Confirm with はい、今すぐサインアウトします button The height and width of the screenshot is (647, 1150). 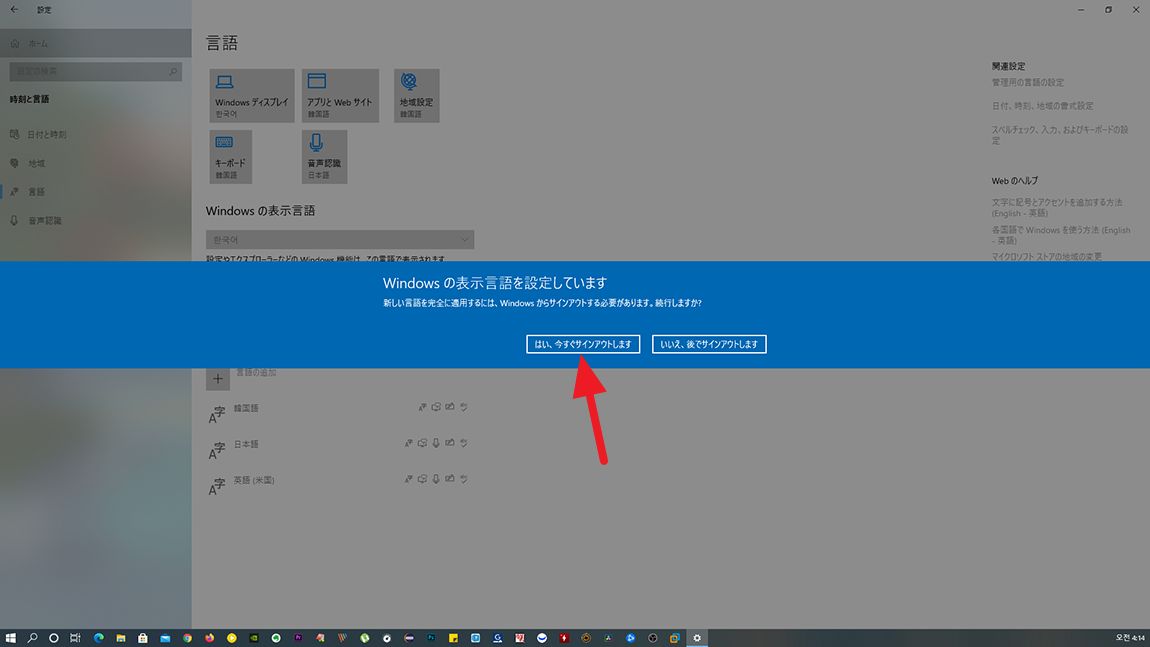[583, 344]
